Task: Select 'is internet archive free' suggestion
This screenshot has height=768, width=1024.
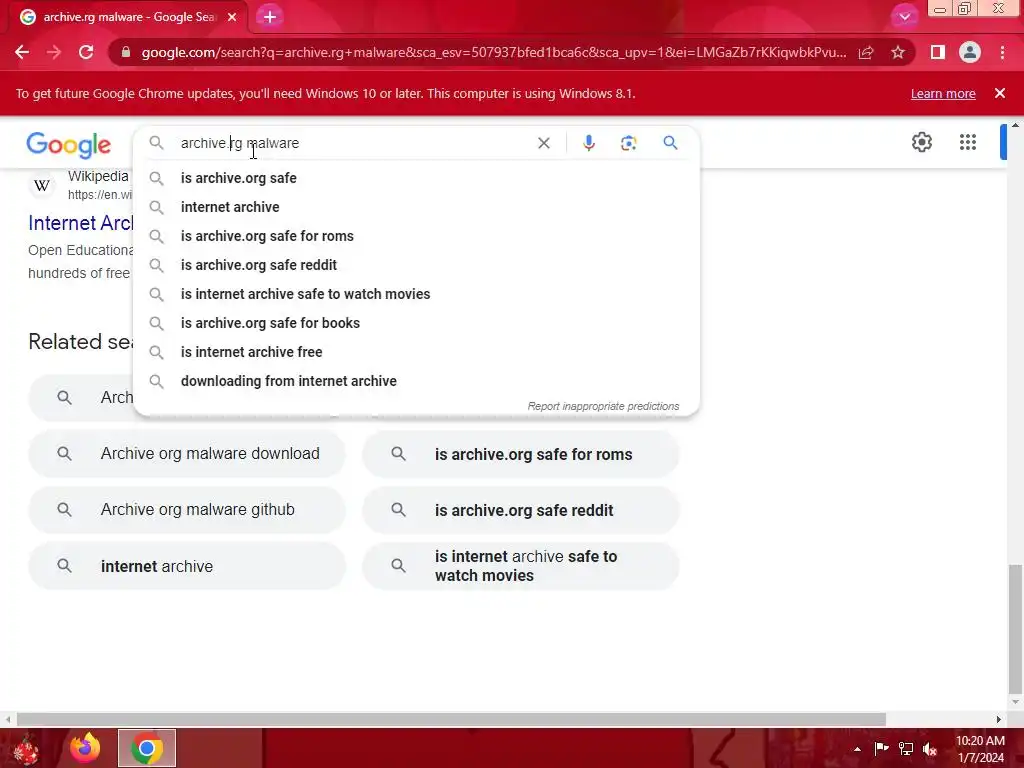Action: [416, 352]
